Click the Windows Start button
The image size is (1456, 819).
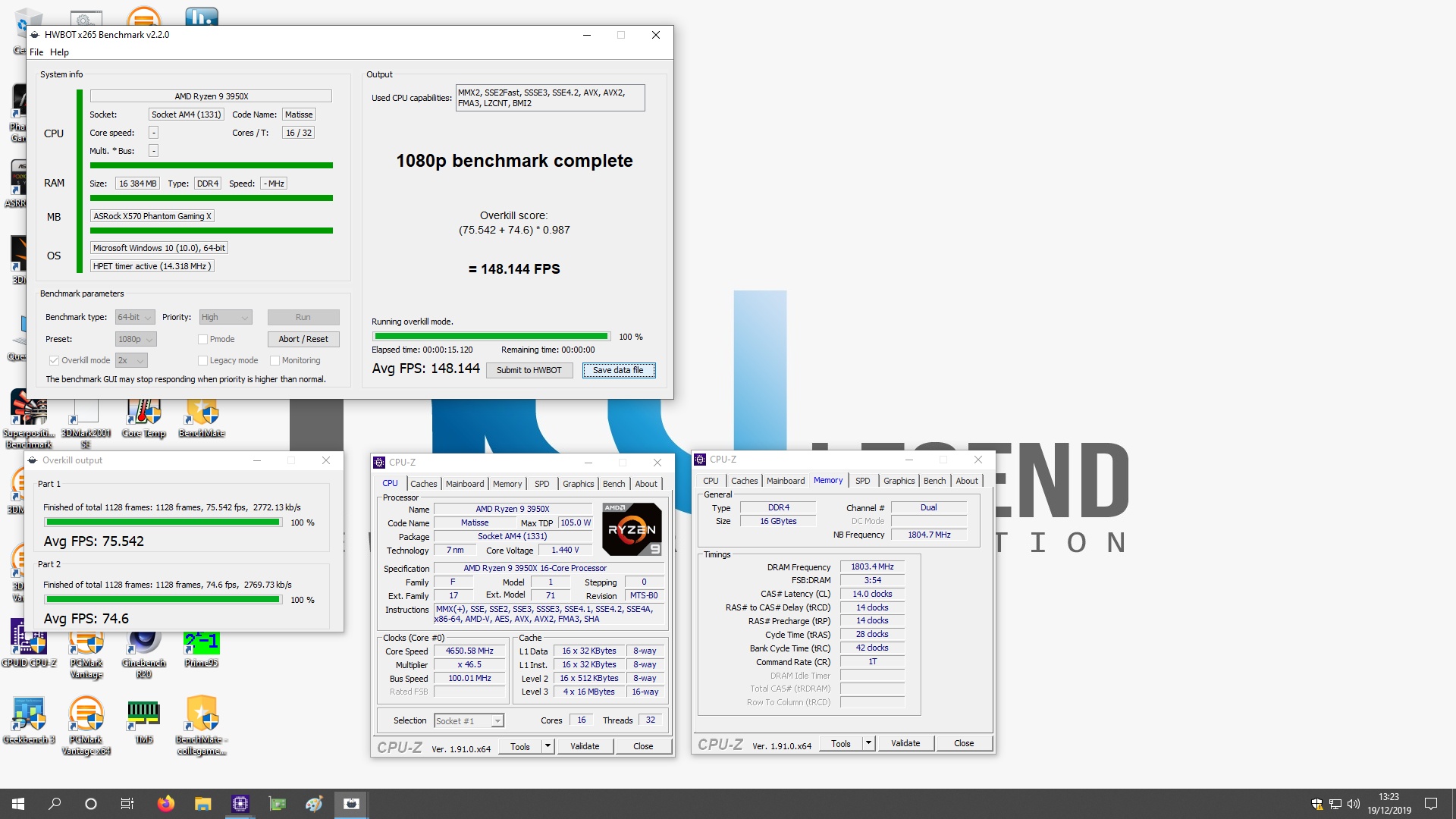click(18, 804)
